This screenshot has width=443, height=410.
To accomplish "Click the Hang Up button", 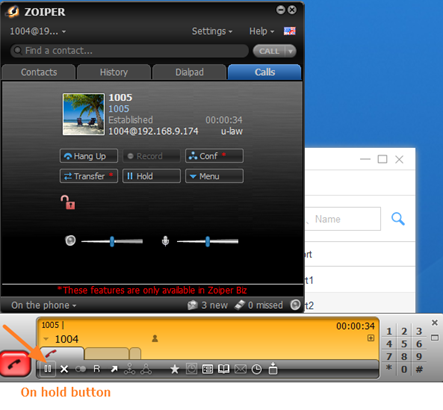I will (x=89, y=156).
